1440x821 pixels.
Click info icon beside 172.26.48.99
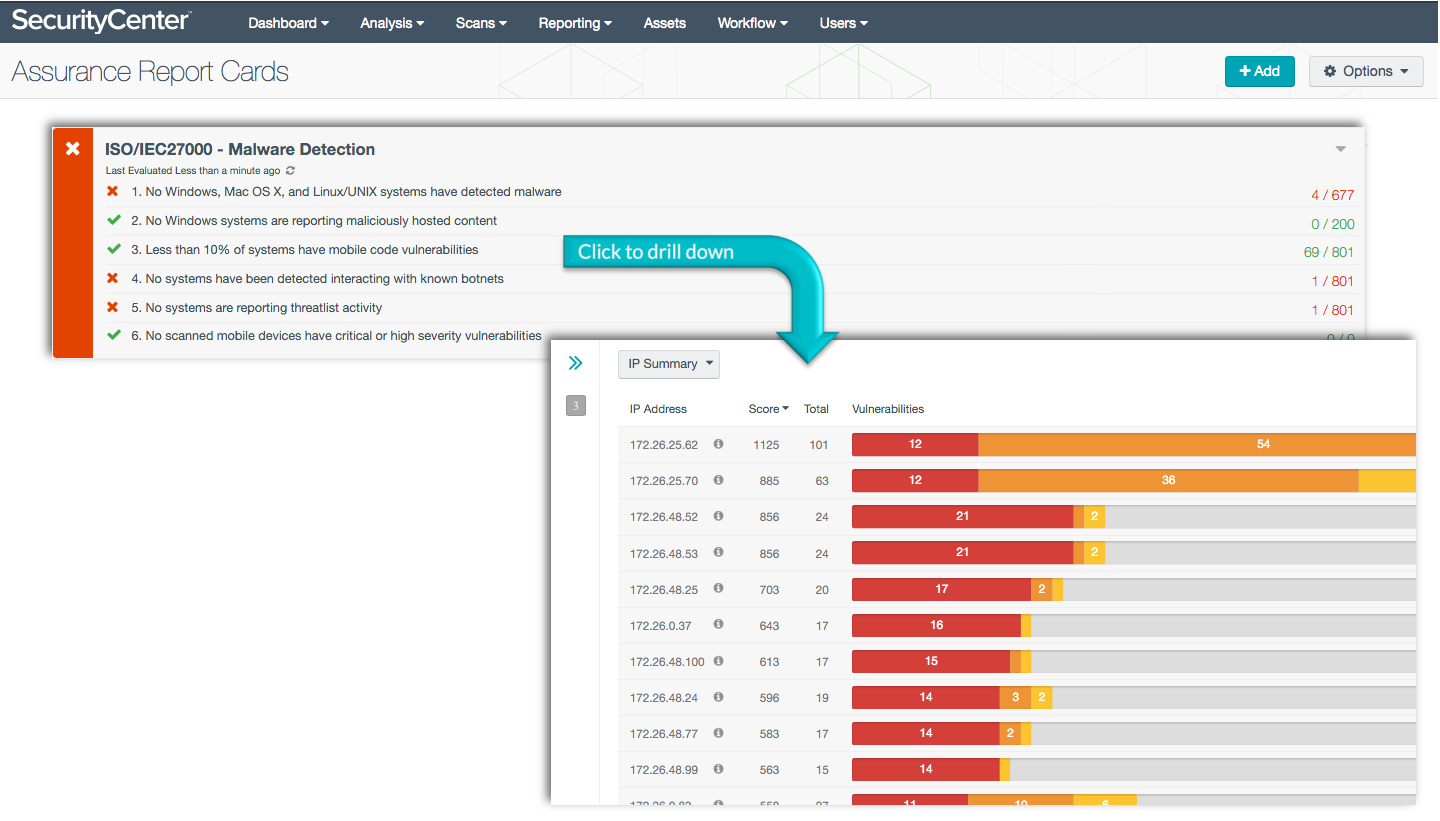[x=718, y=769]
